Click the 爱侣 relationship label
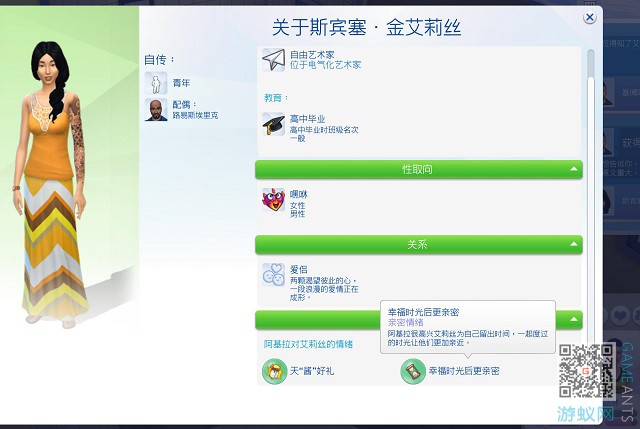 (x=298, y=269)
